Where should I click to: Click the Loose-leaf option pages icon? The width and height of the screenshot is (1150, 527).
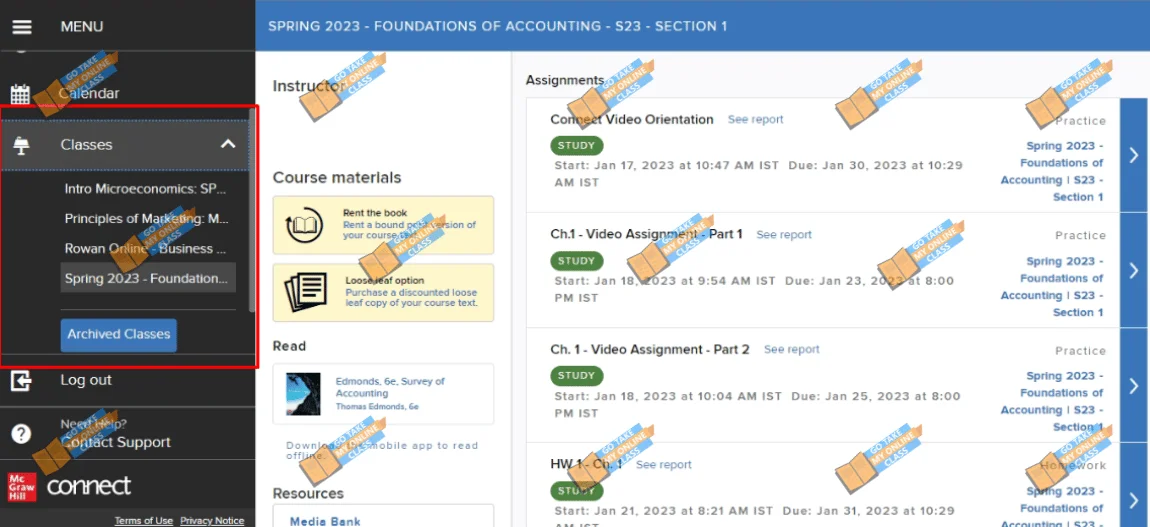[x=305, y=292]
